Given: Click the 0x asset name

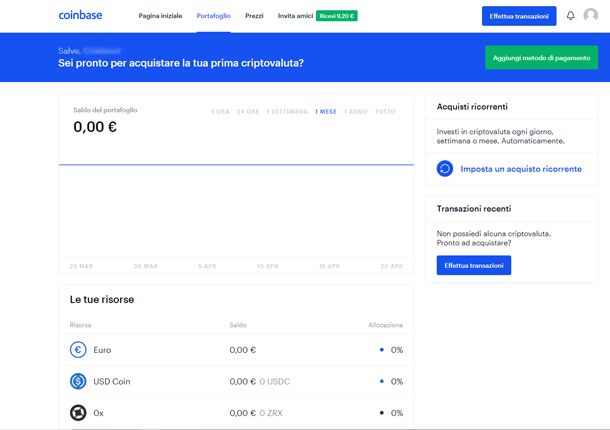Looking at the screenshot, I should click(x=98, y=413).
